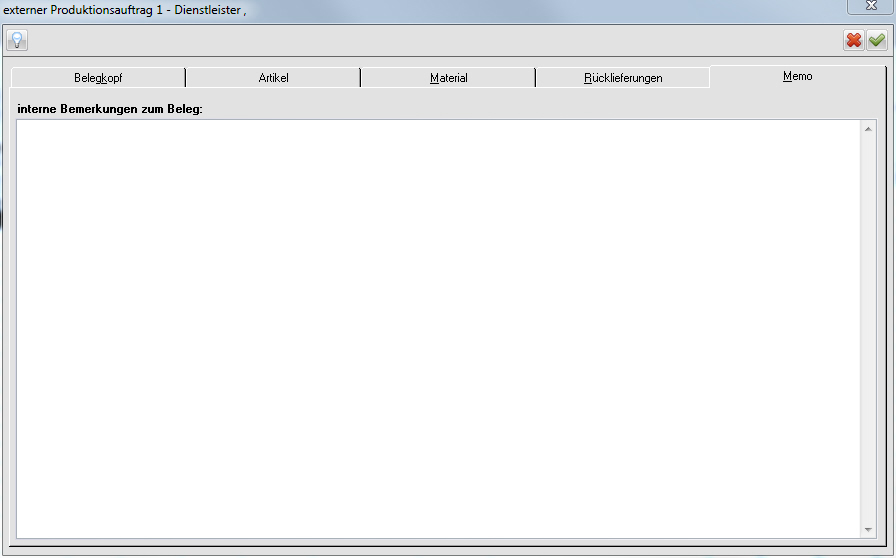The image size is (896, 558).
Task: Cancel with the red X icon
Action: (x=854, y=40)
